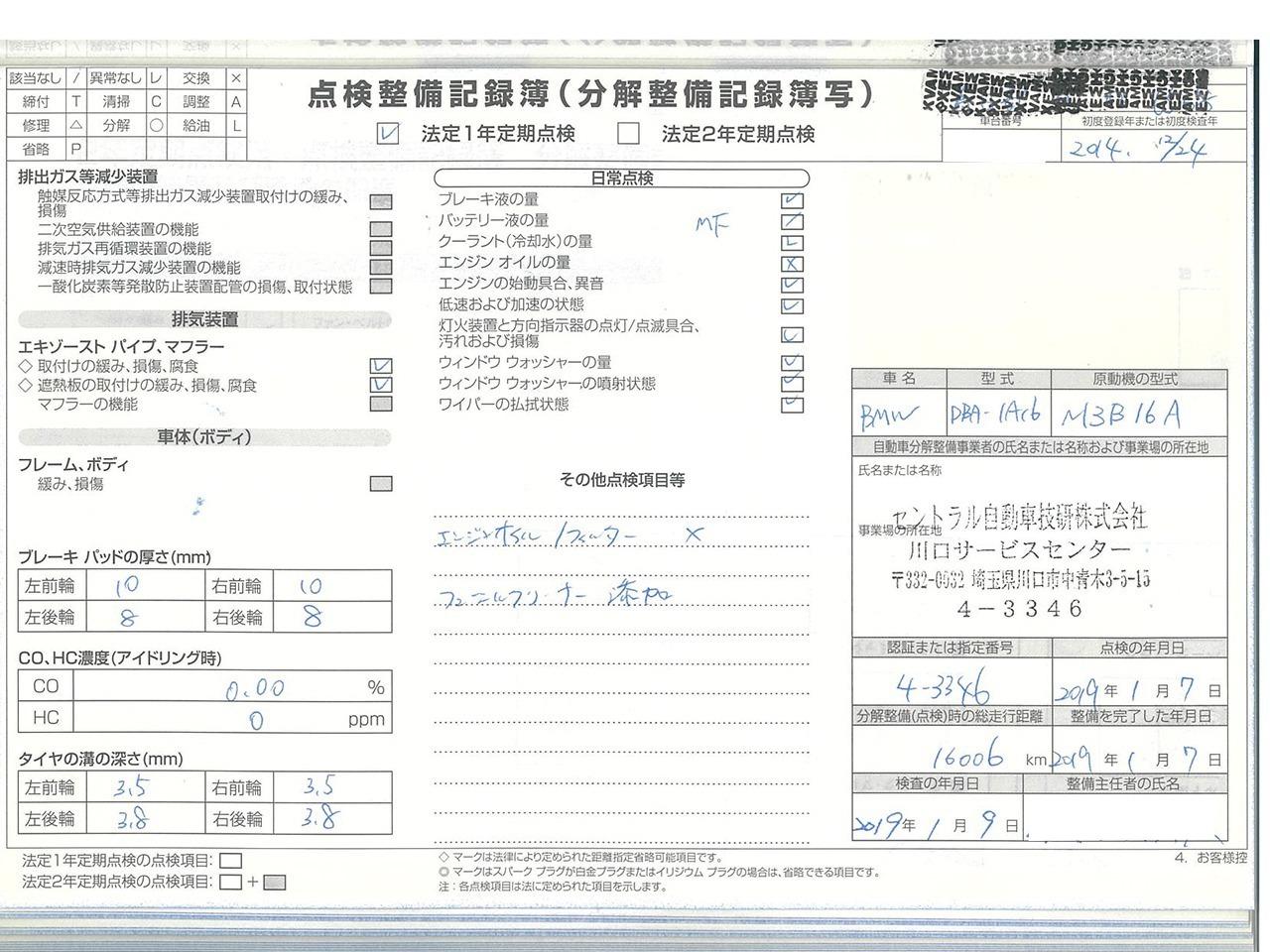Screen dimensions: 1270x952
Task: Toggle the ウィンドウウォッシャーの噴射状態 checkbox
Action: (x=792, y=384)
